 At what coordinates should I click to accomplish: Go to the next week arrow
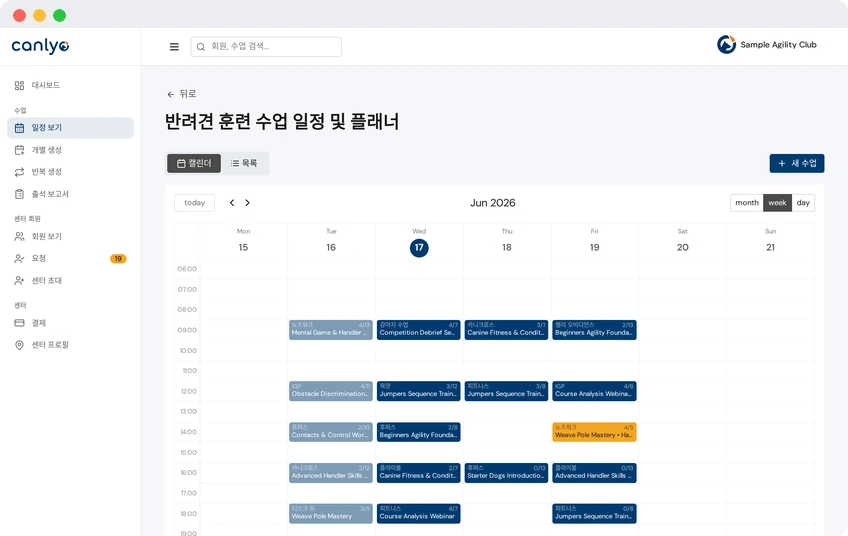(x=247, y=203)
